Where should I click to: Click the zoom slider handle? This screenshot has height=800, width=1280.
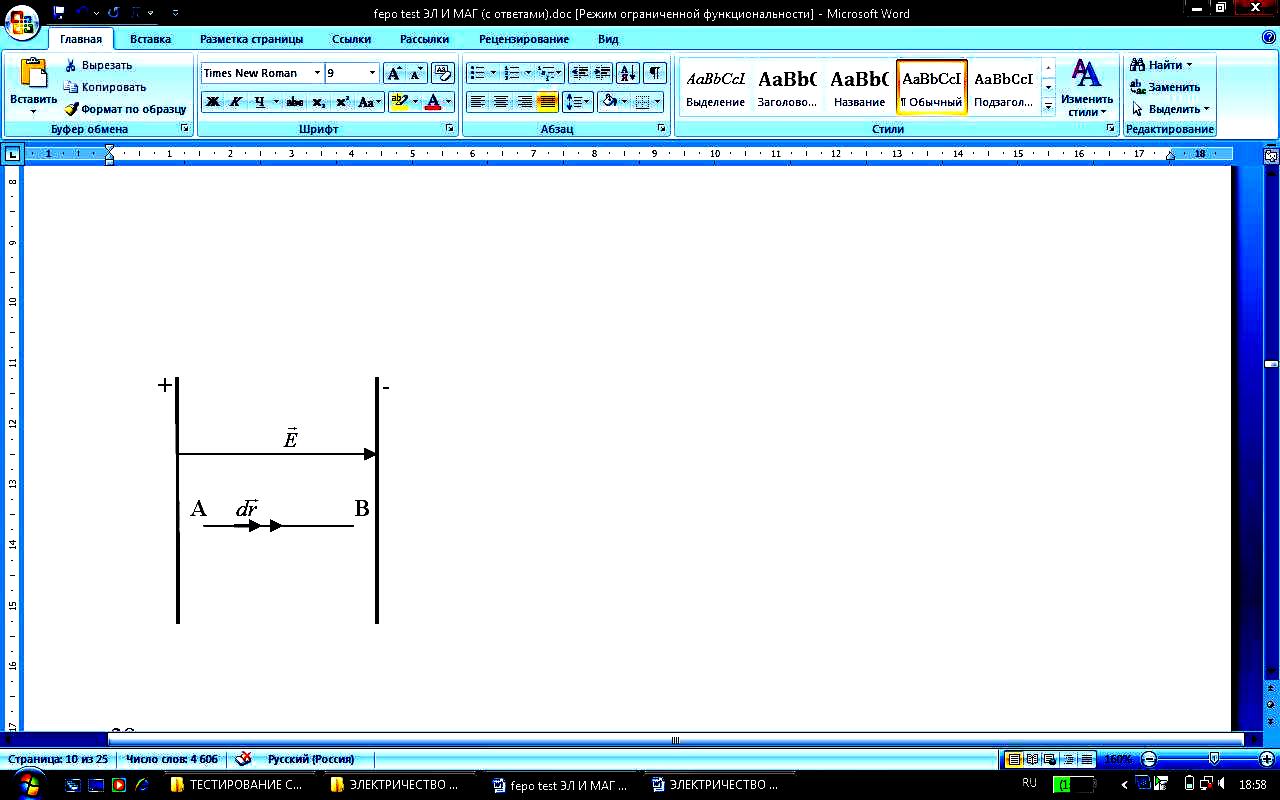[x=1214, y=759]
